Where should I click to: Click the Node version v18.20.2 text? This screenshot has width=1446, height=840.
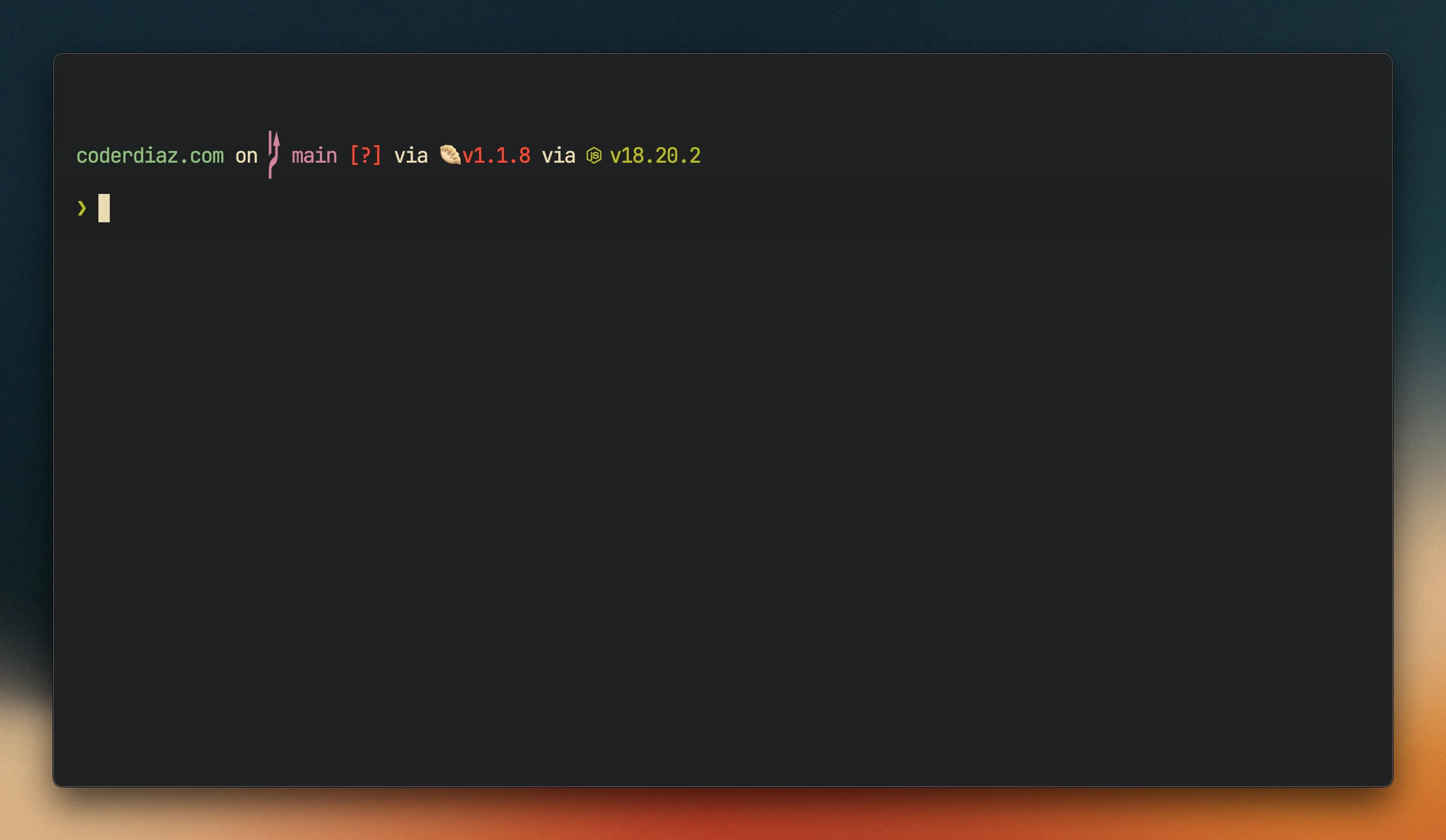[x=655, y=156]
